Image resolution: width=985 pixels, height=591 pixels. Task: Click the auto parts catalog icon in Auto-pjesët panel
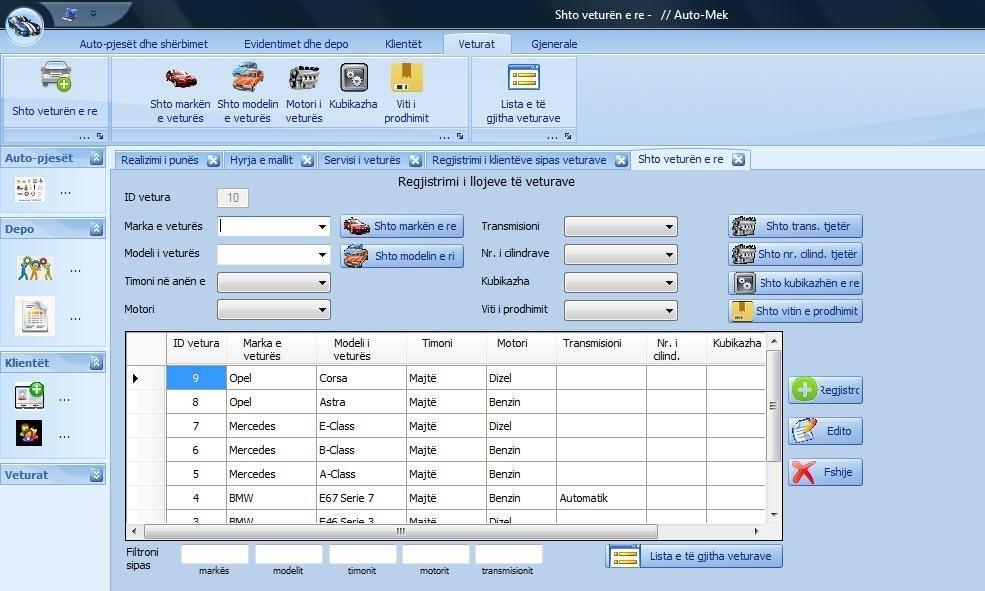[x=30, y=189]
